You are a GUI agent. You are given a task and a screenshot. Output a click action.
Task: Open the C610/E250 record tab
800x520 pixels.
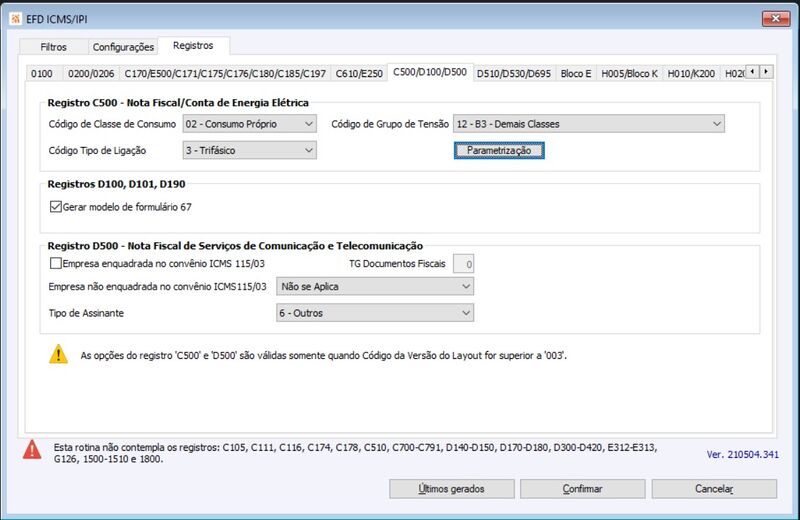(359, 73)
